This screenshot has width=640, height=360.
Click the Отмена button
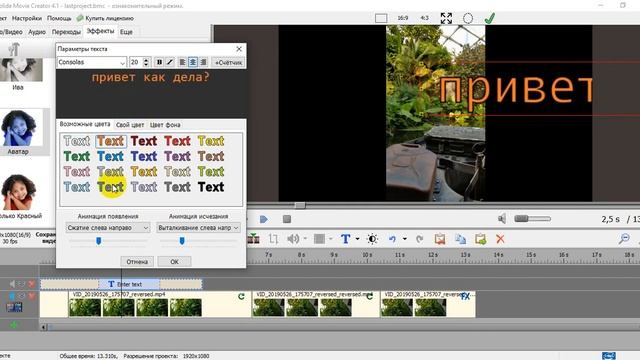[137, 262]
